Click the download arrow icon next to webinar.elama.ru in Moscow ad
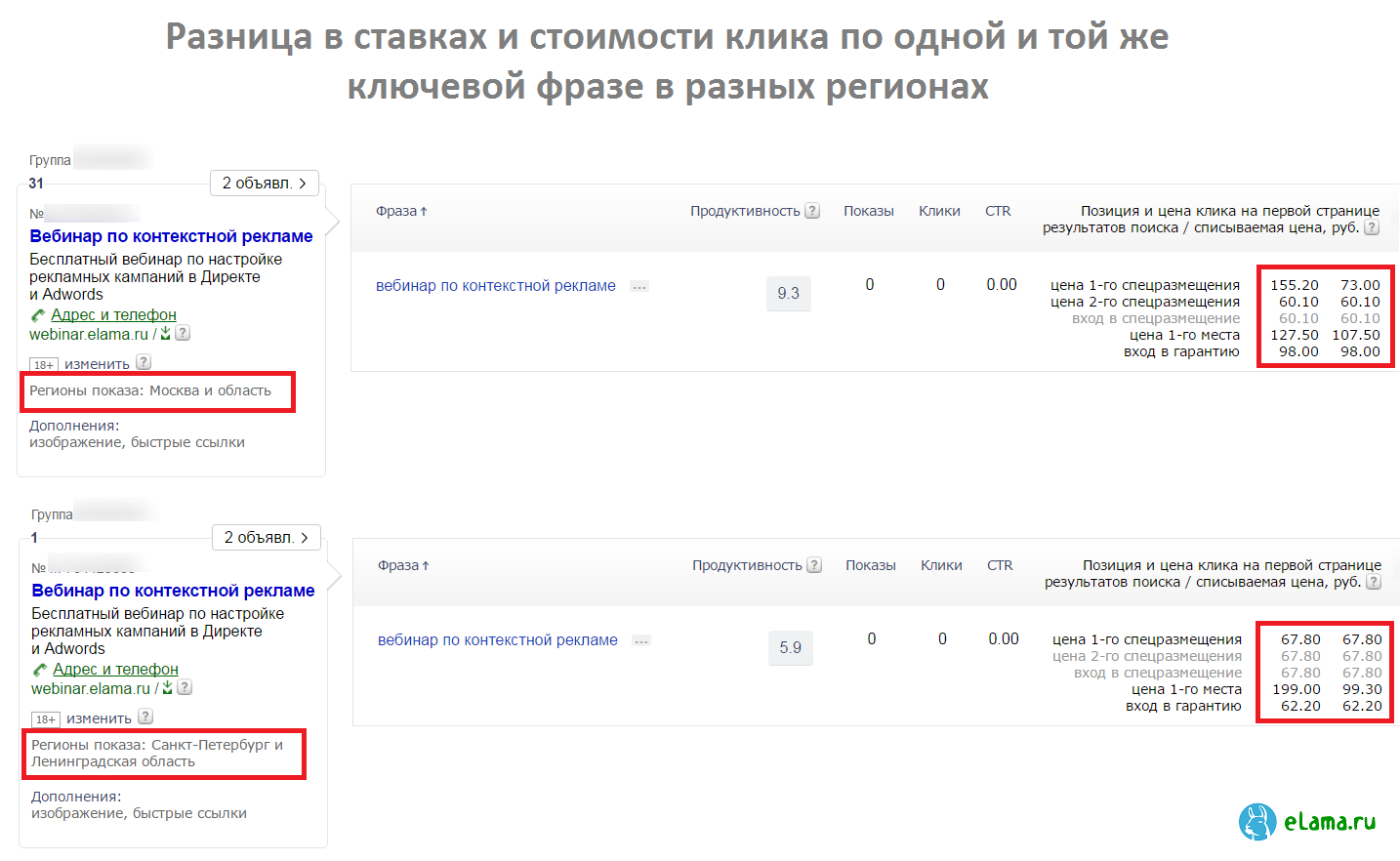This screenshot has height=861, width=1400. pyautogui.click(x=166, y=334)
